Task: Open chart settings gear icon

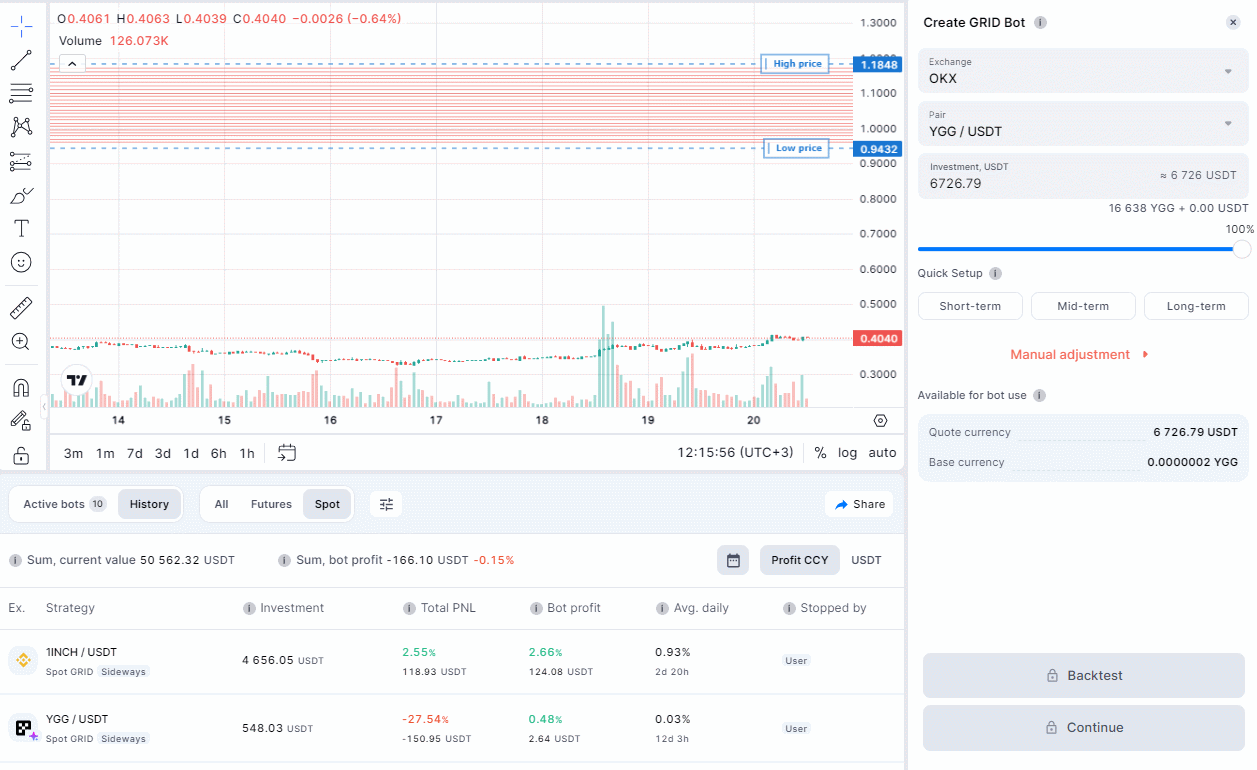Action: (880, 421)
